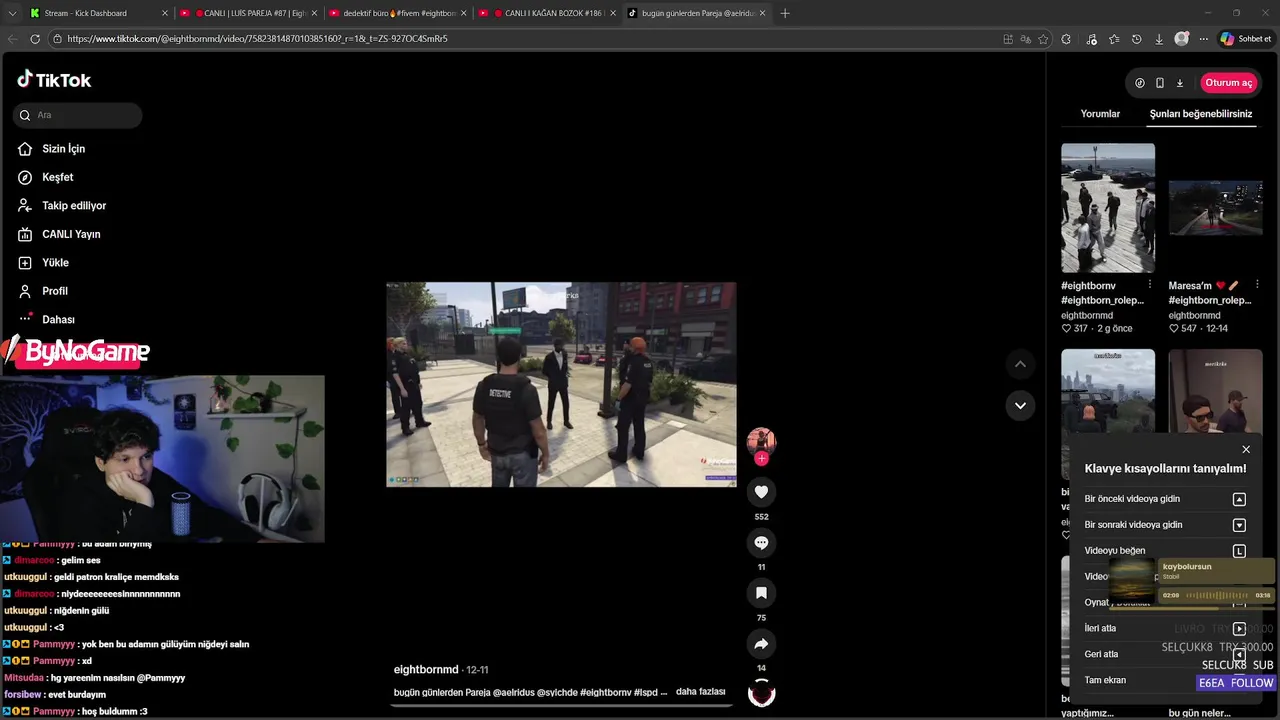Click Bir önceki videoya gidin up key icon
The height and width of the screenshot is (720, 1280).
click(1239, 499)
